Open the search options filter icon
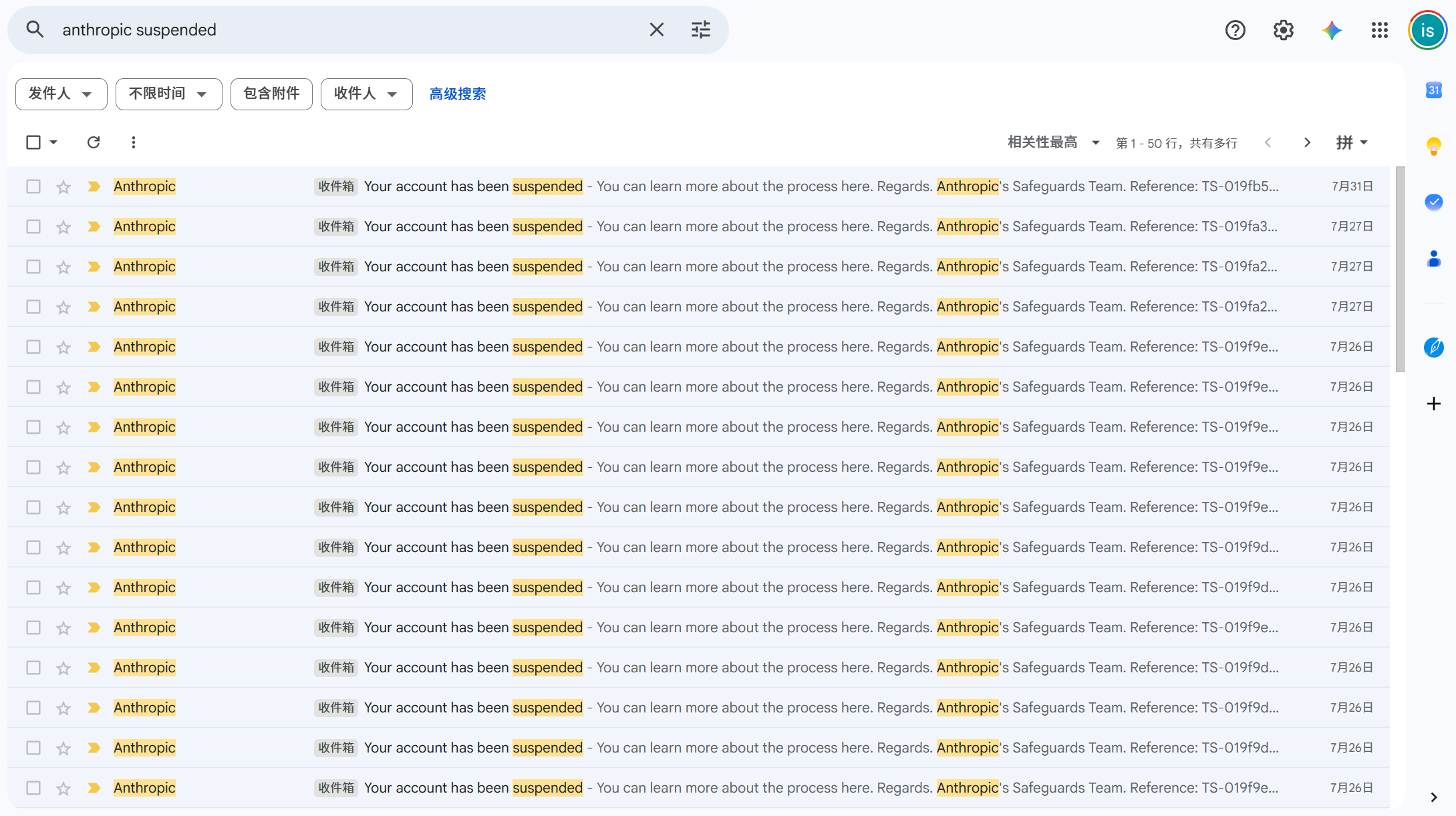1456x816 pixels. click(701, 29)
